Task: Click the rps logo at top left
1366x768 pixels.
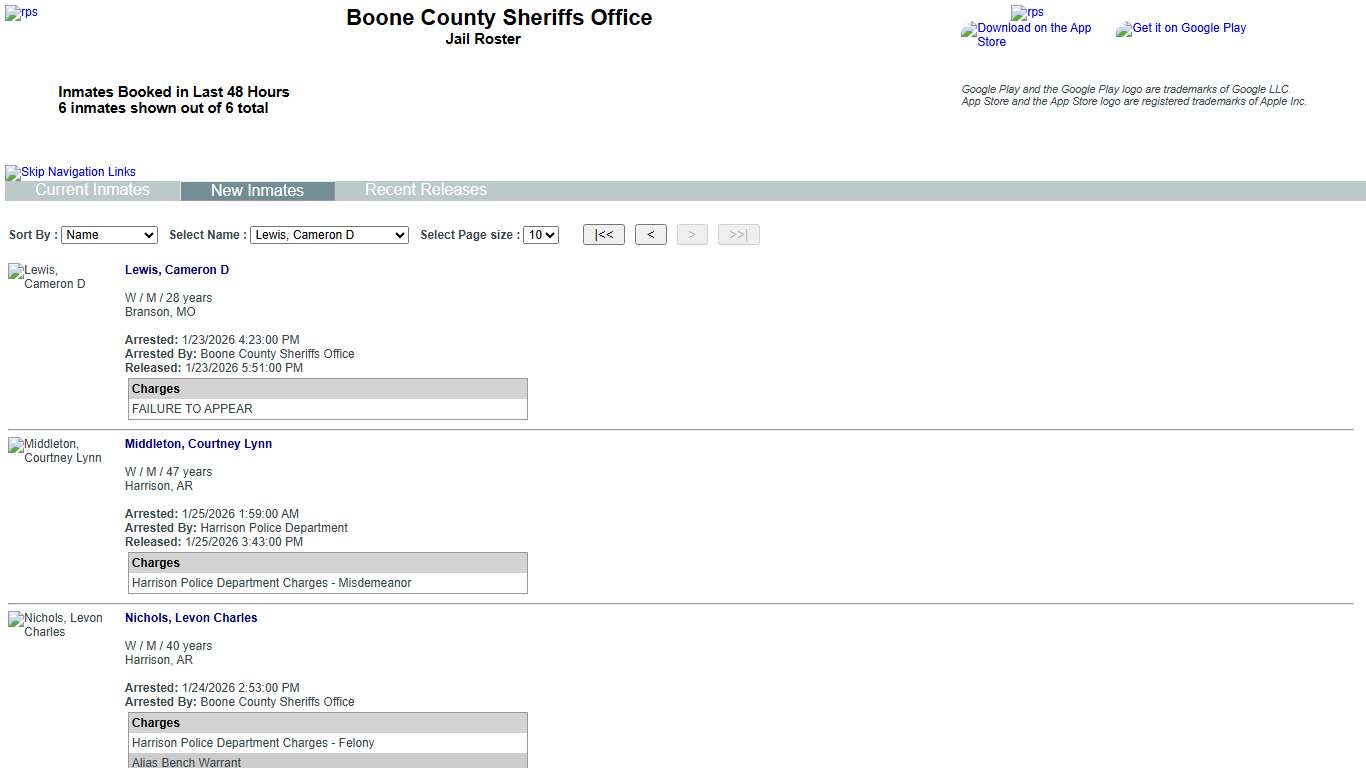Action: (21, 13)
